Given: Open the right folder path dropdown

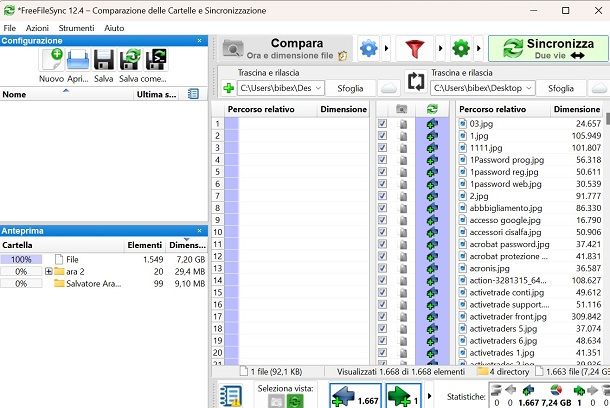Looking at the screenshot, I should pyautogui.click(x=529, y=88).
